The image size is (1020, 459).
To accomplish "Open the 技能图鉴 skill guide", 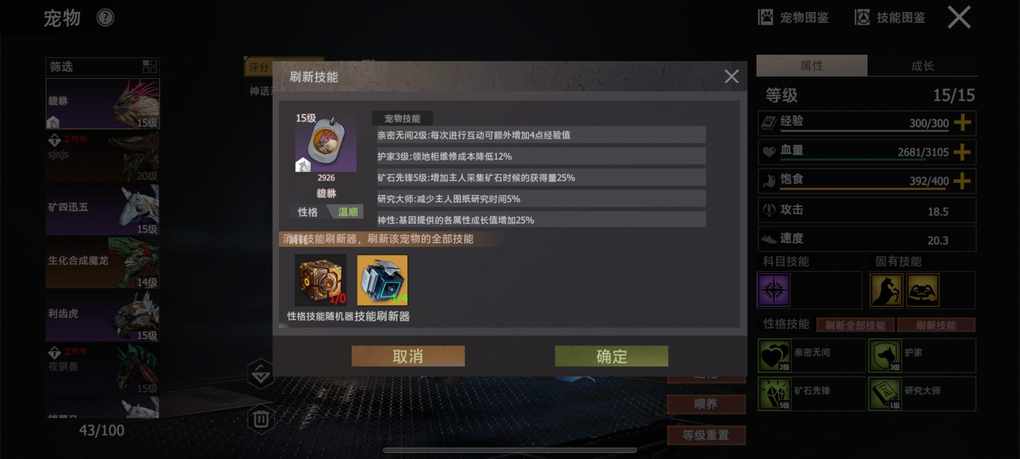I will 890,18.
